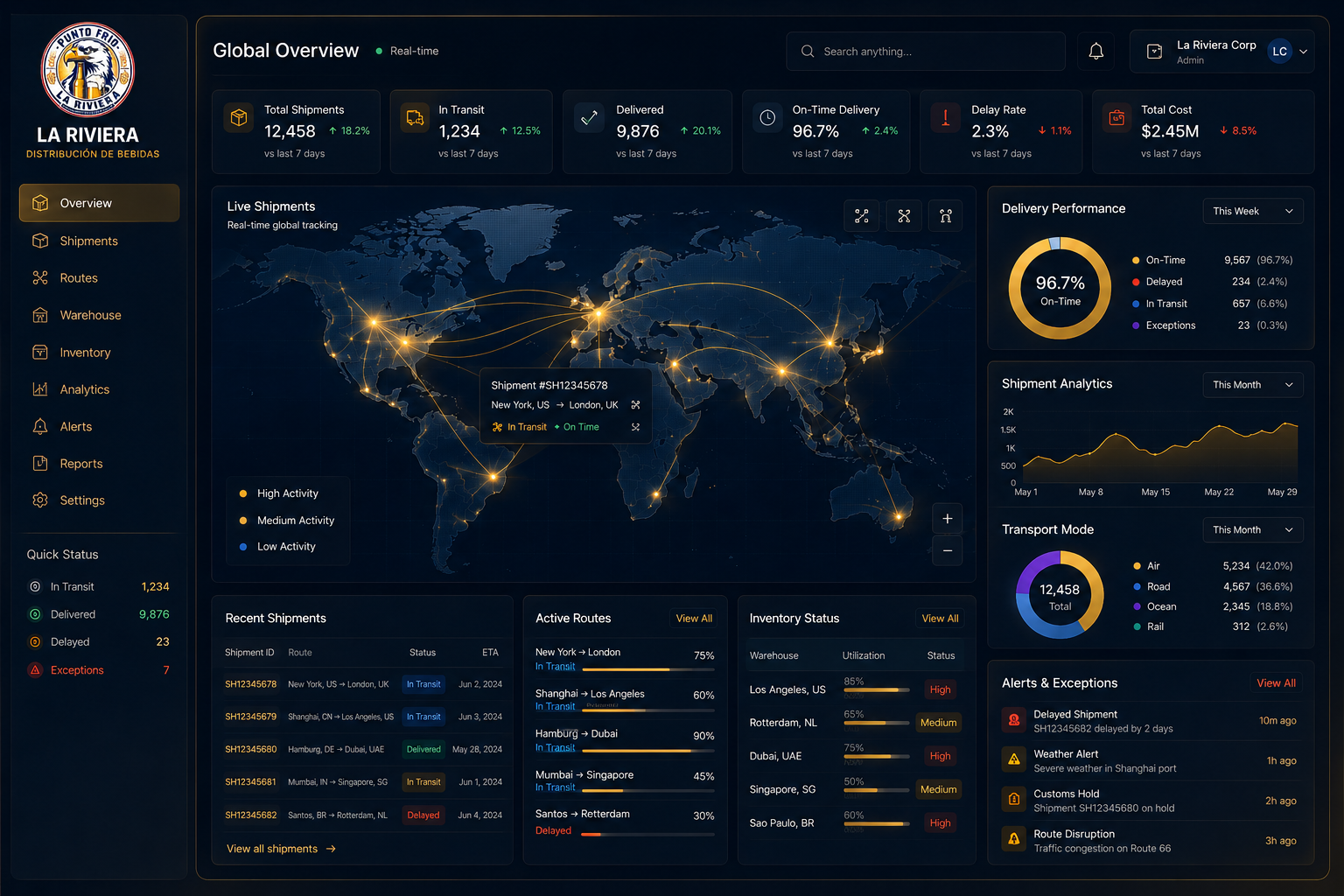The width and height of the screenshot is (1344, 896).
Task: Open Shipment Analytics This Month dropdown
Action: click(x=1252, y=385)
